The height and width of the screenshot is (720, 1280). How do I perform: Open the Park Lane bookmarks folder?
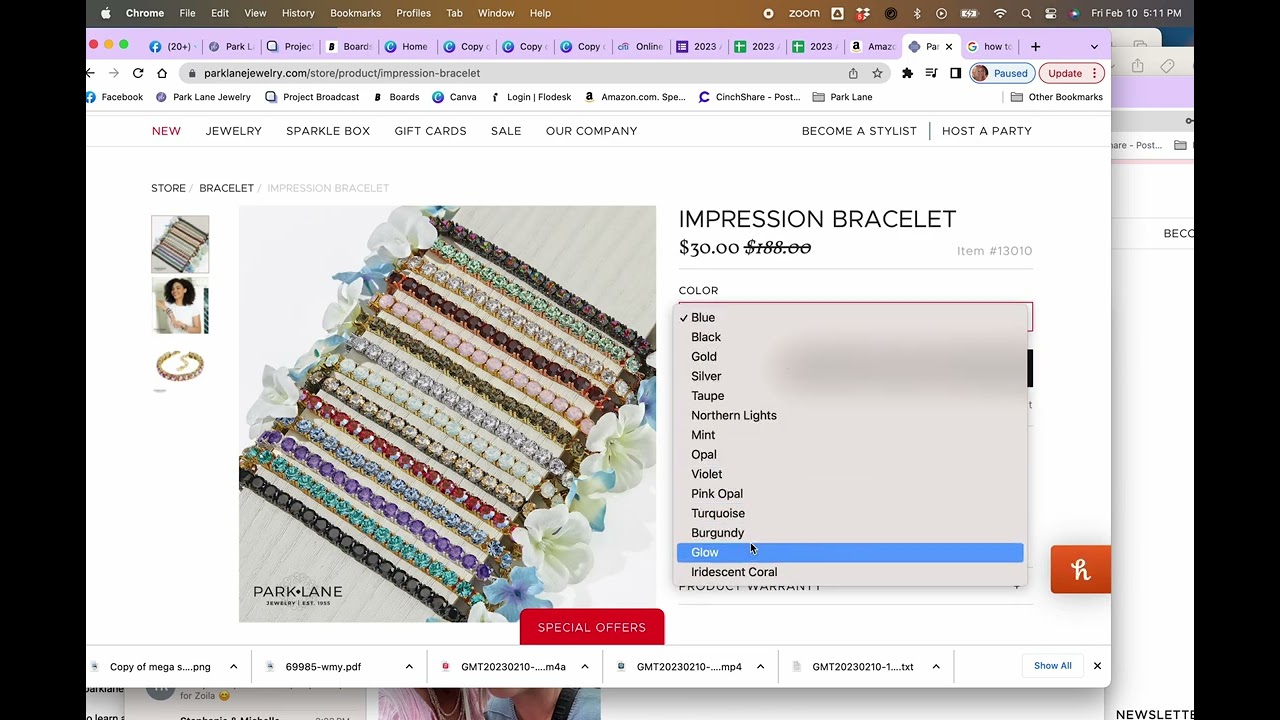(x=842, y=97)
